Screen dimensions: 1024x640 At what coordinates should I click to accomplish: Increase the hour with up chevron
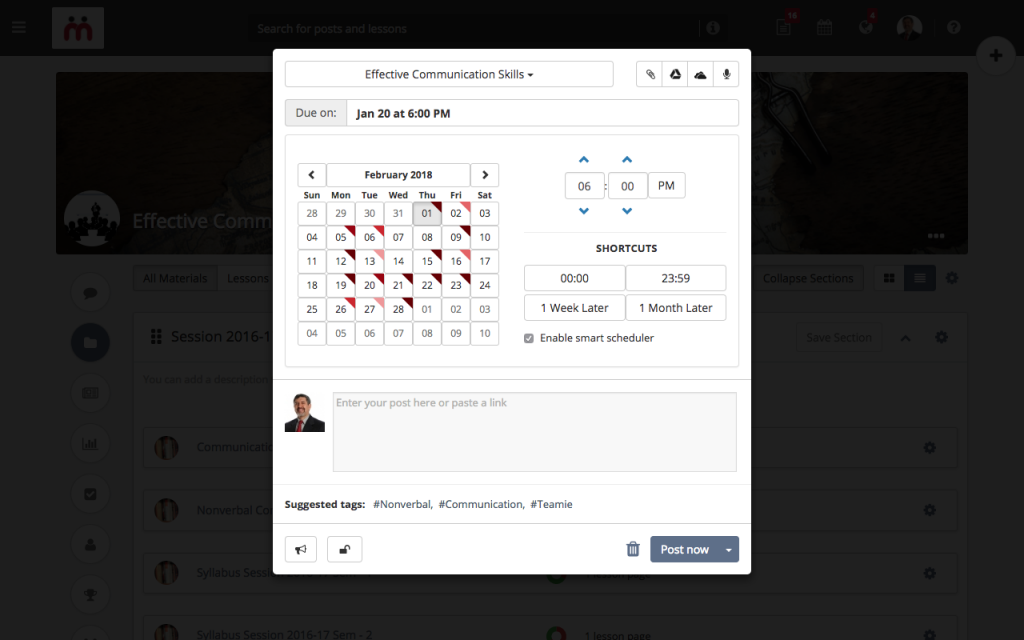(584, 159)
